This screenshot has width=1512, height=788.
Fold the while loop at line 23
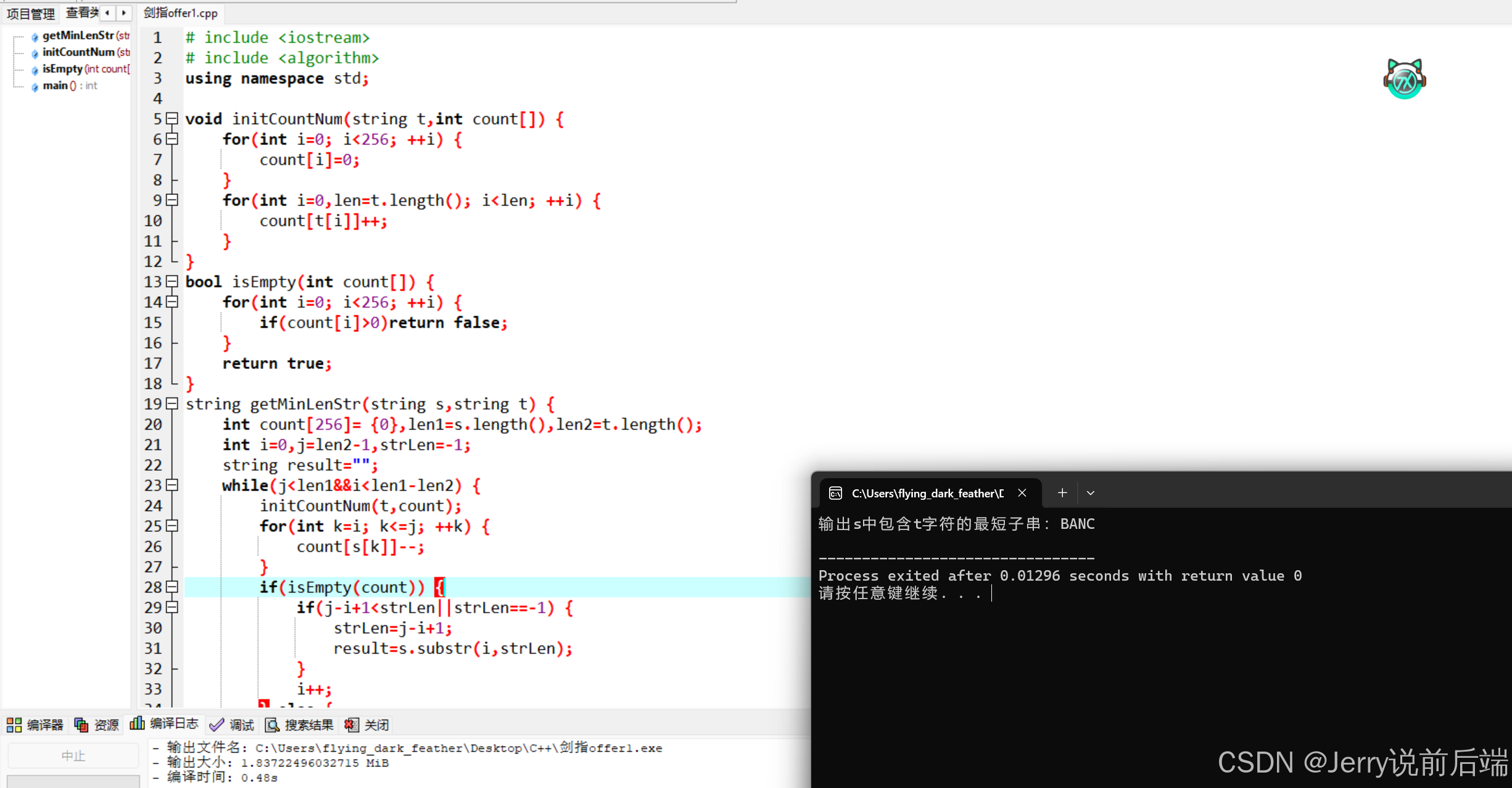(172, 485)
